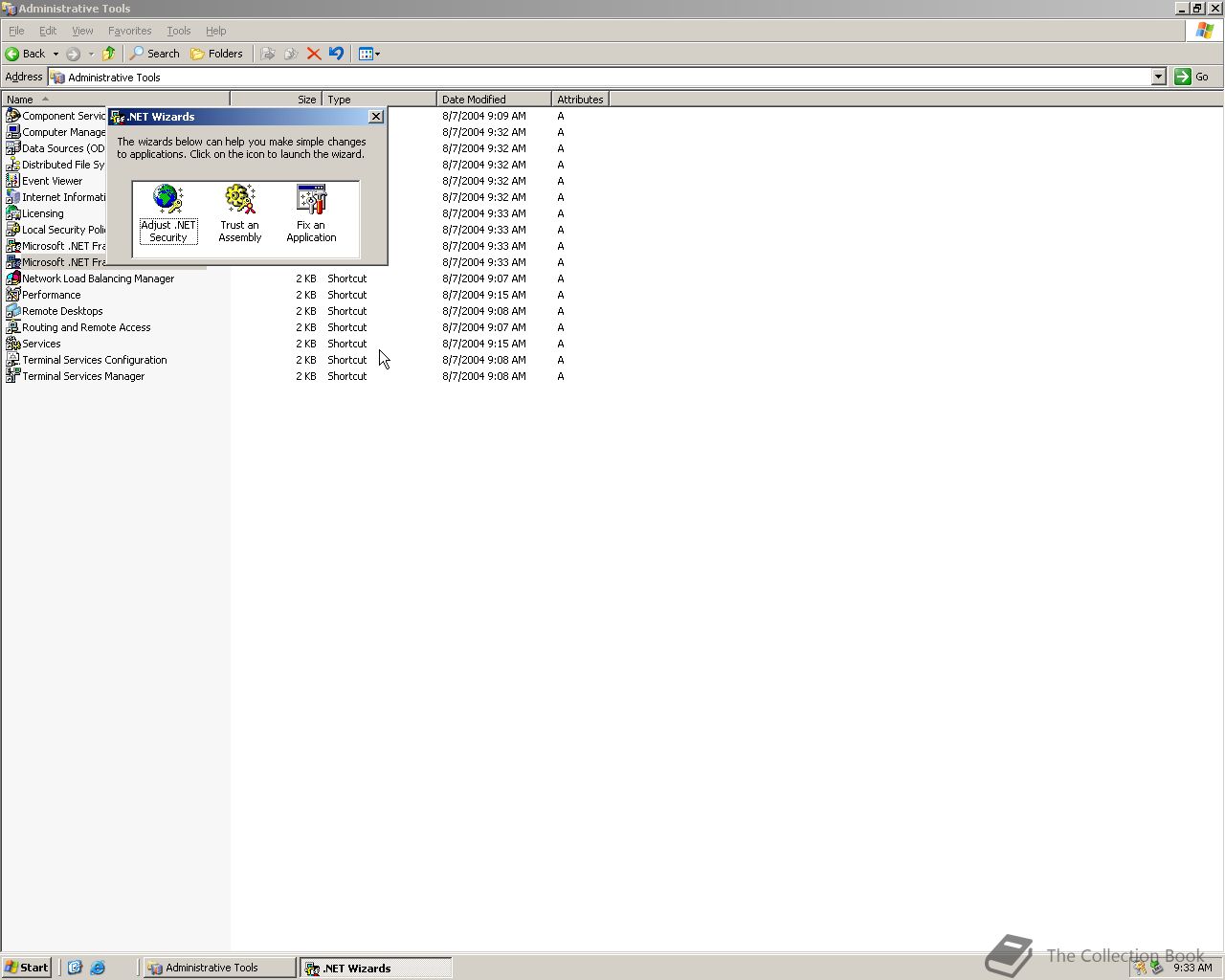The width and height of the screenshot is (1225, 980).
Task: Open the View menu
Action: [82, 31]
